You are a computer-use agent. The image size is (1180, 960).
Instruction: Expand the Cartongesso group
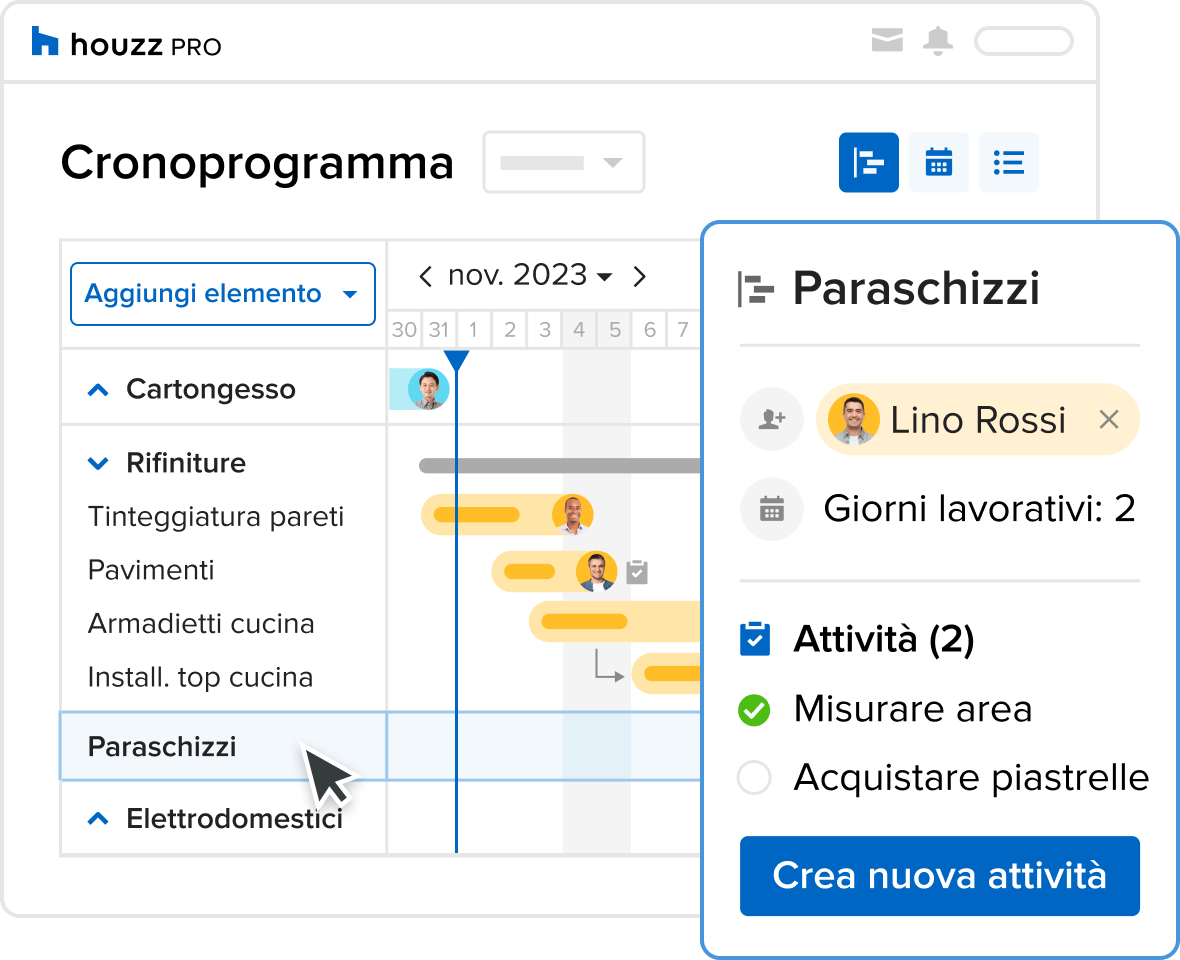tap(98, 390)
